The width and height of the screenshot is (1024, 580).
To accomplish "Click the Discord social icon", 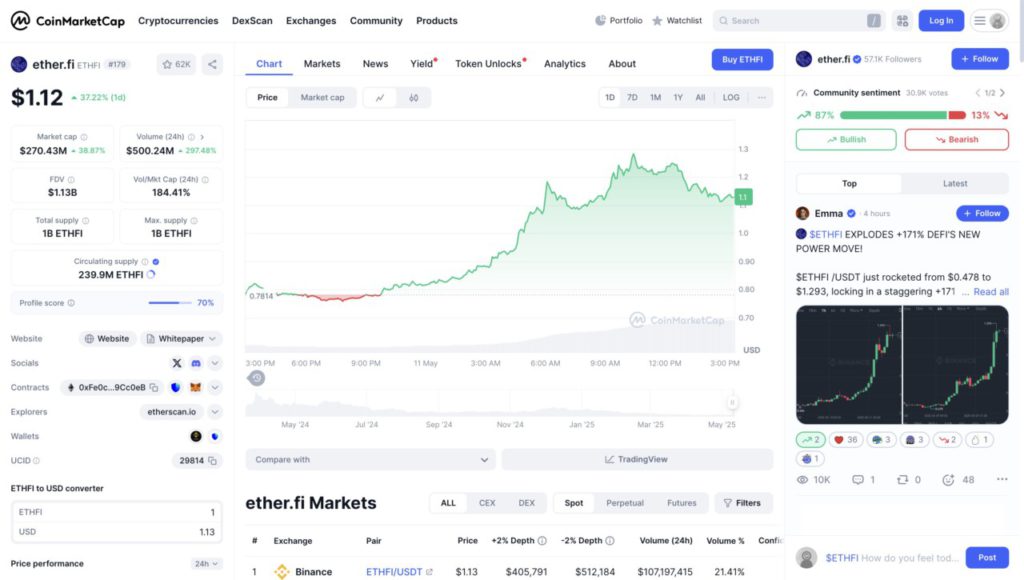I will point(196,363).
